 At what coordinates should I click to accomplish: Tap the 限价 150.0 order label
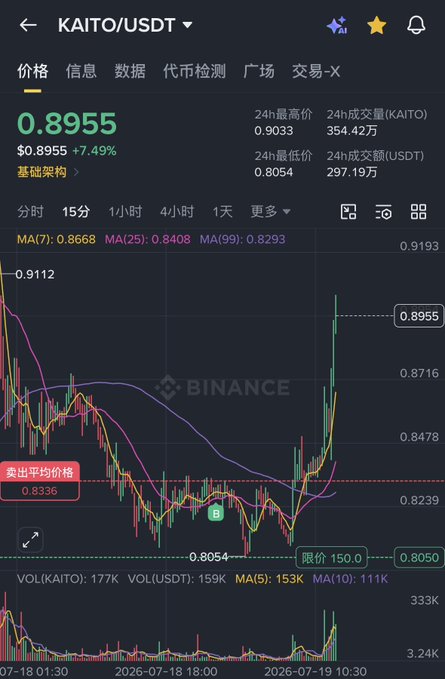[x=331, y=558]
